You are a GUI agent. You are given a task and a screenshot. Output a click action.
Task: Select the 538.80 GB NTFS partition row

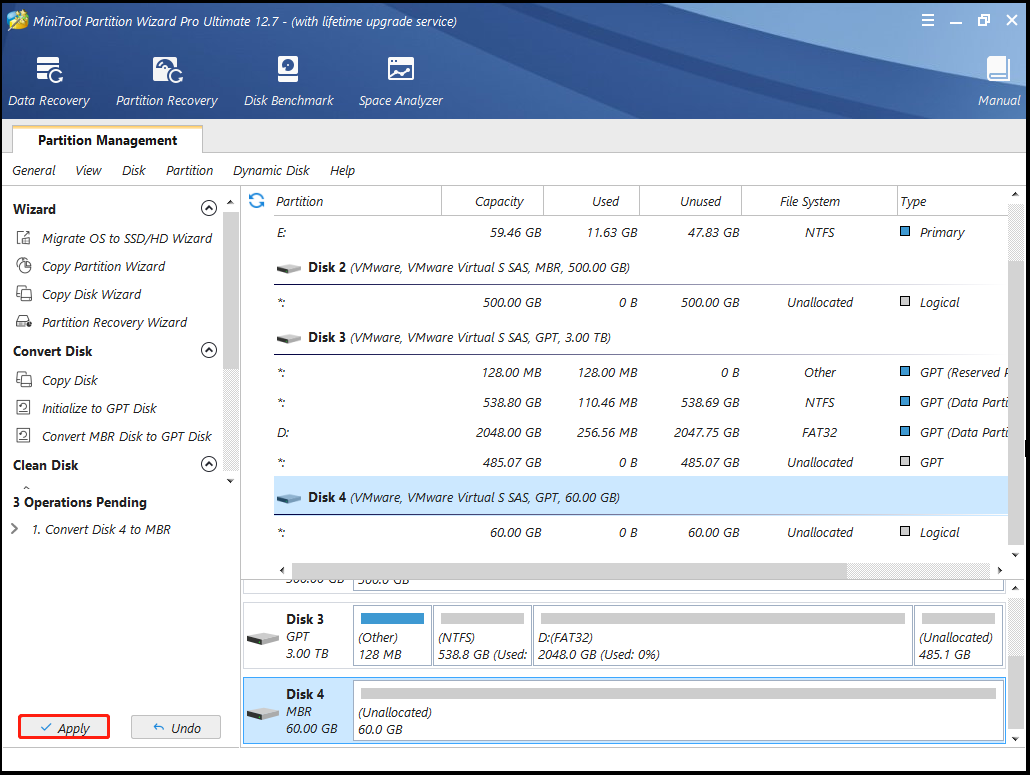click(x=640, y=402)
